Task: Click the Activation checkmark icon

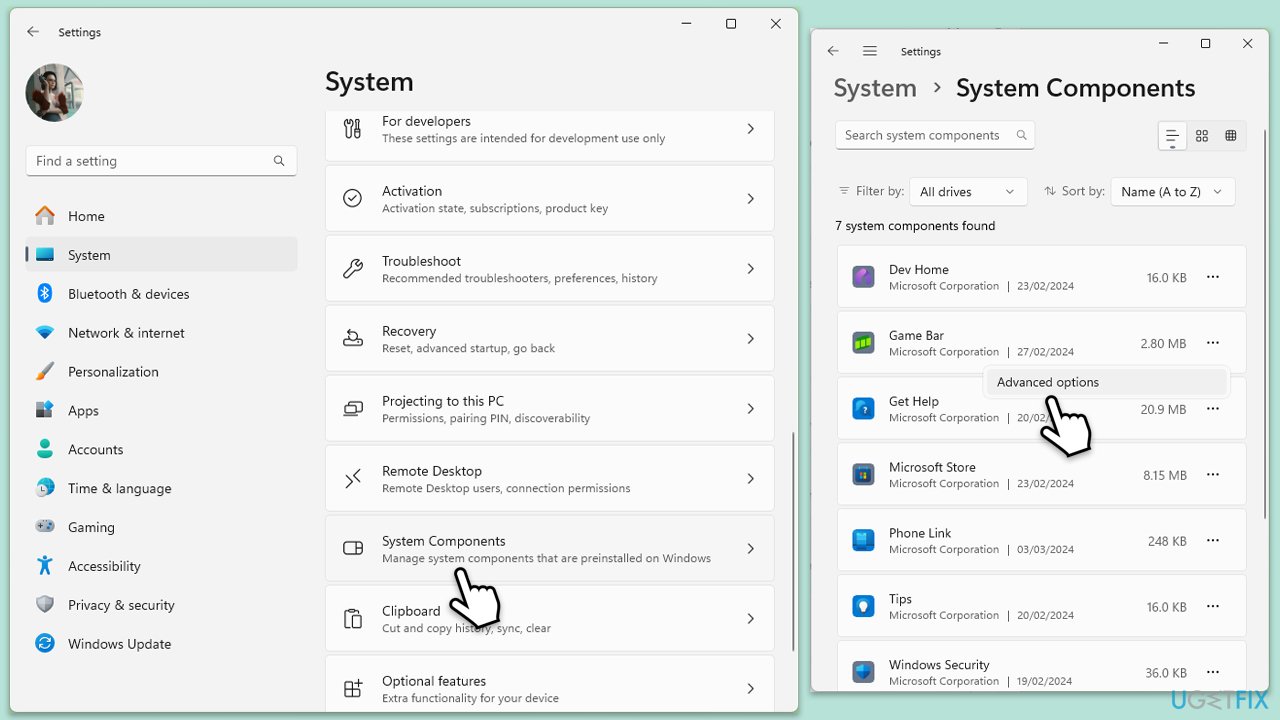Action: 352,199
